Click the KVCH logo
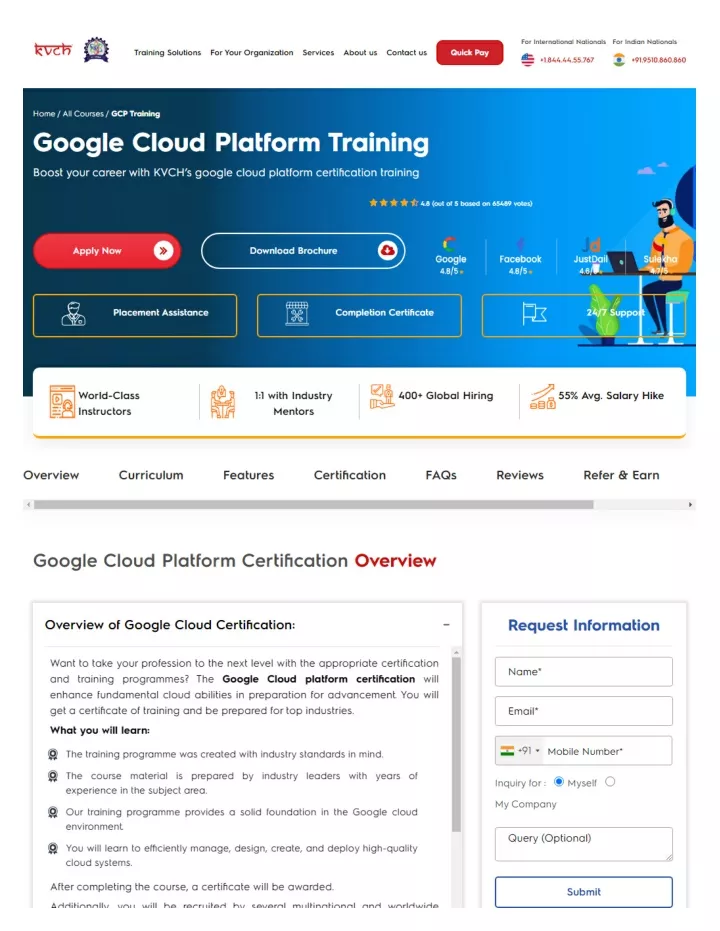Screen dimensions: 720x931 [x=53, y=50]
